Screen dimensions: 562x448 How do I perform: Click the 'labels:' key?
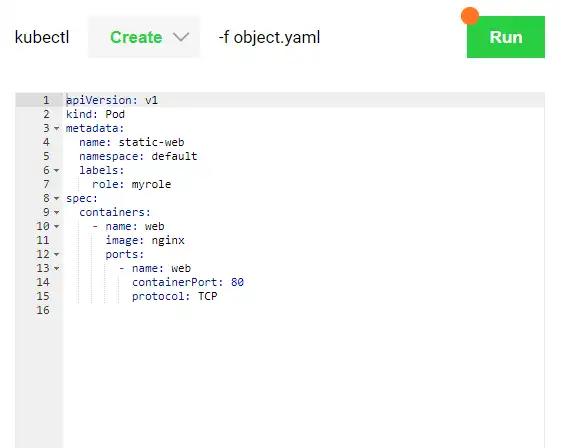[x=102, y=170]
